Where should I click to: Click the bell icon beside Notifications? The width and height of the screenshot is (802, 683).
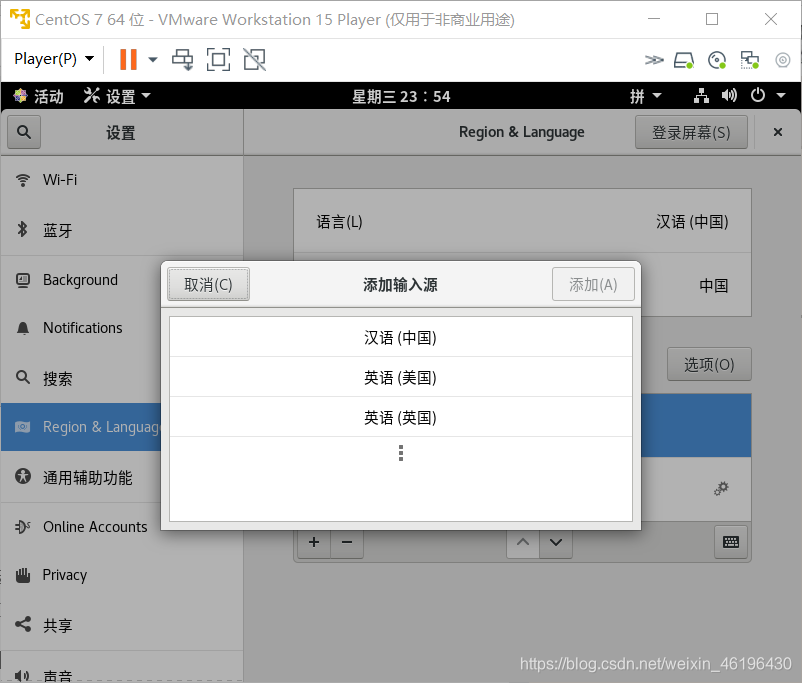23,328
